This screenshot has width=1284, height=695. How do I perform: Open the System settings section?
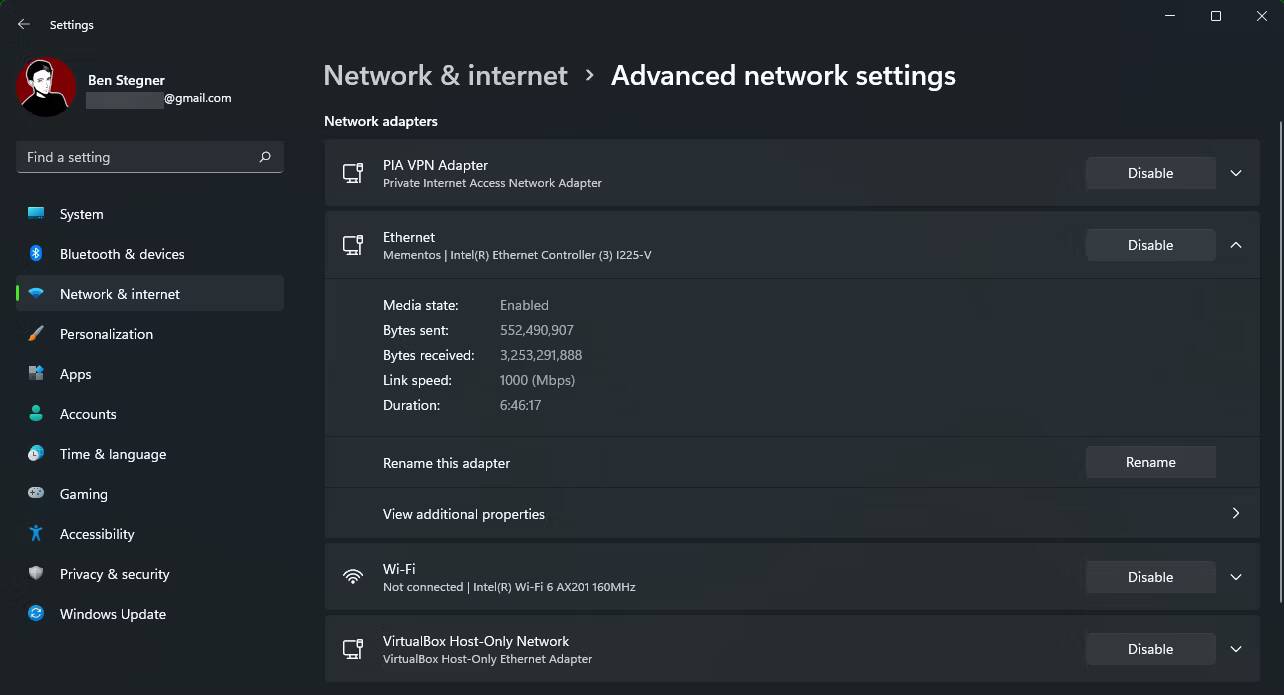point(80,214)
